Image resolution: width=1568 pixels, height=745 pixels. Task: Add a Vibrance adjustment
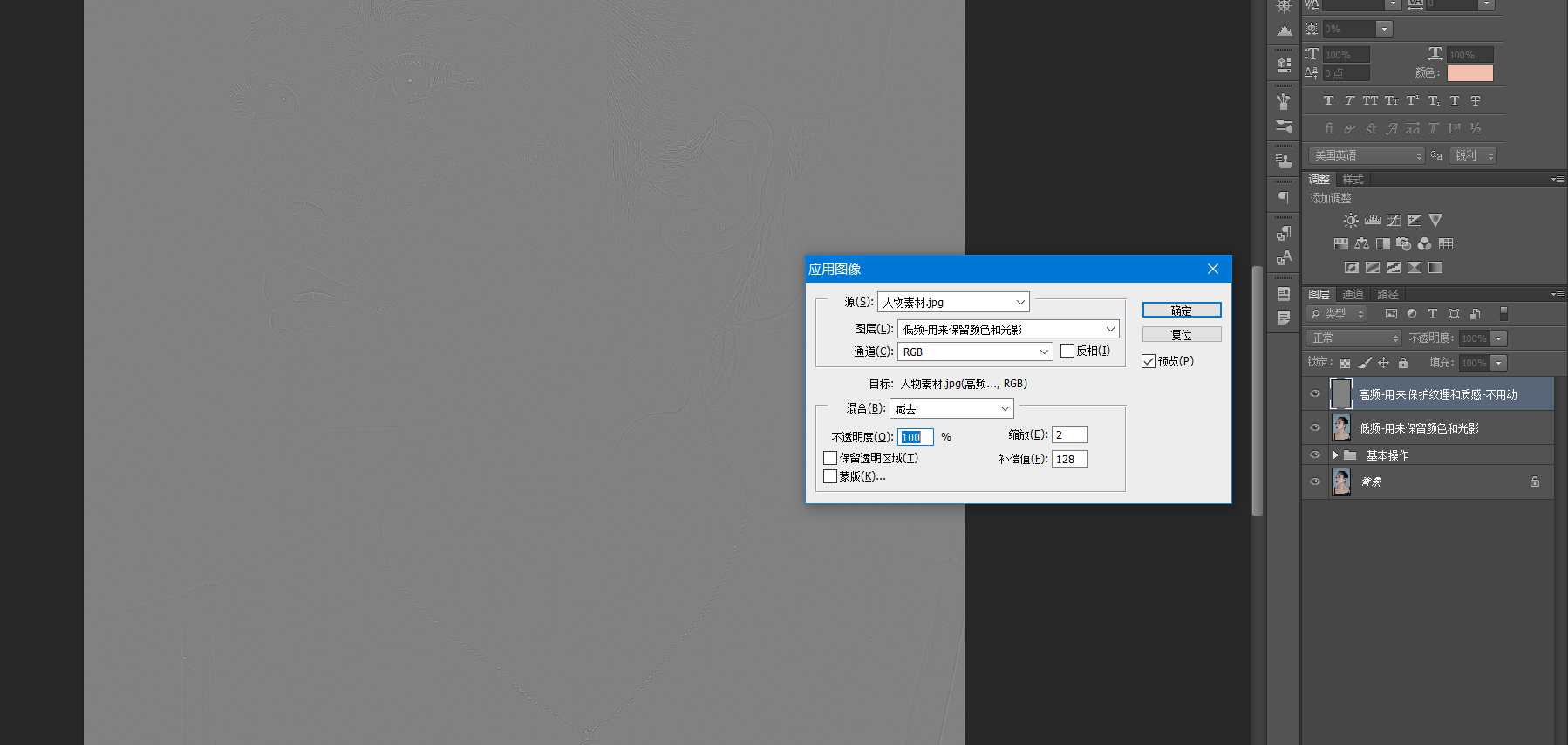pyautogui.click(x=1435, y=220)
